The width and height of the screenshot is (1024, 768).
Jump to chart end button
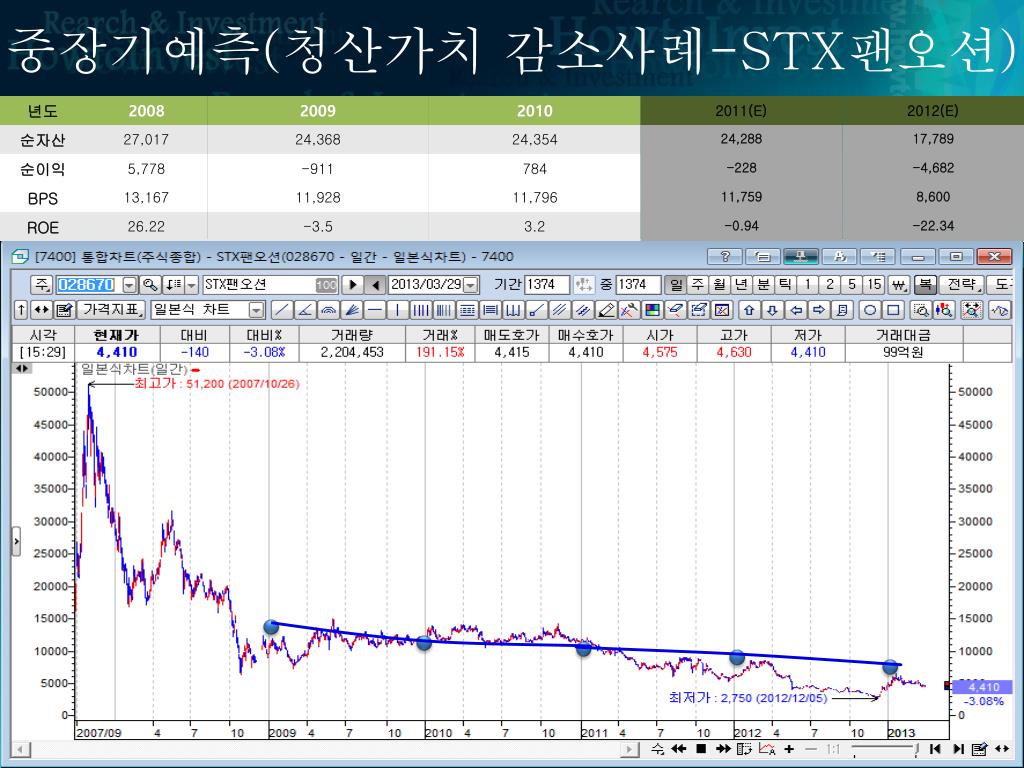[x=959, y=749]
